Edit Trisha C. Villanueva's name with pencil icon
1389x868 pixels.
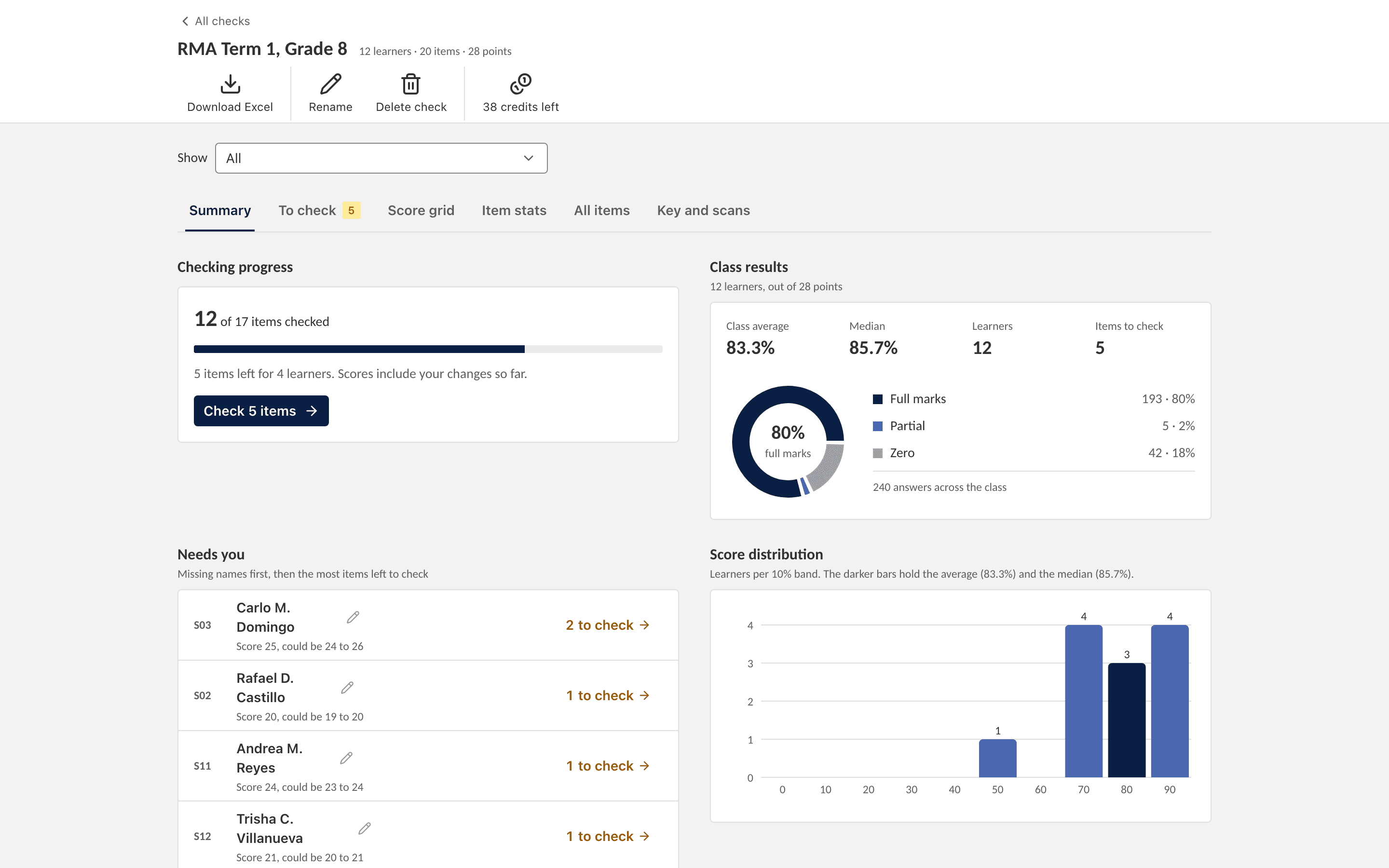(365, 828)
